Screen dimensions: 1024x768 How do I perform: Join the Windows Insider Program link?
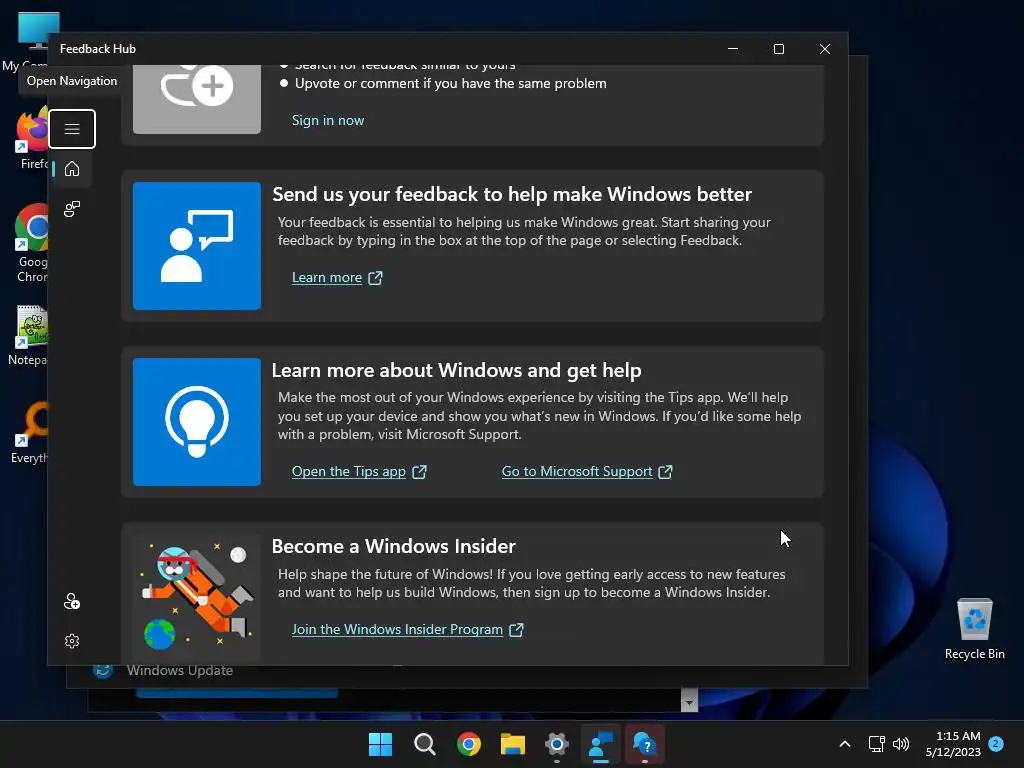[397, 630]
